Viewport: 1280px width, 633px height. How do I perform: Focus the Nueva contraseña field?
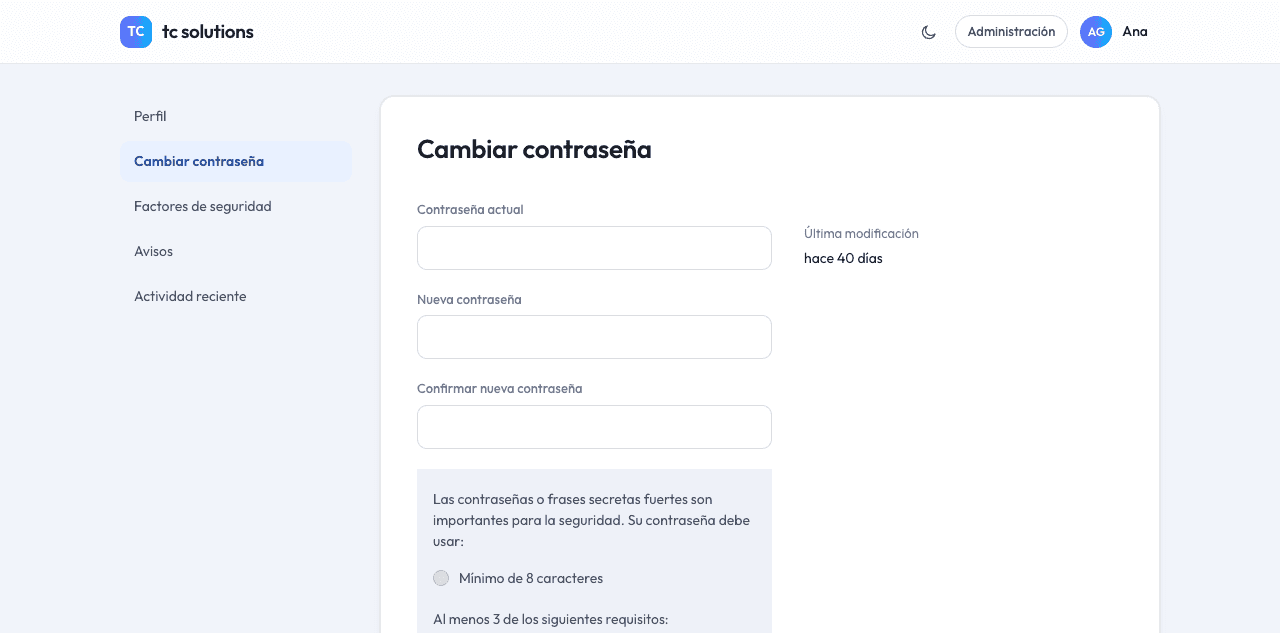[x=594, y=337]
